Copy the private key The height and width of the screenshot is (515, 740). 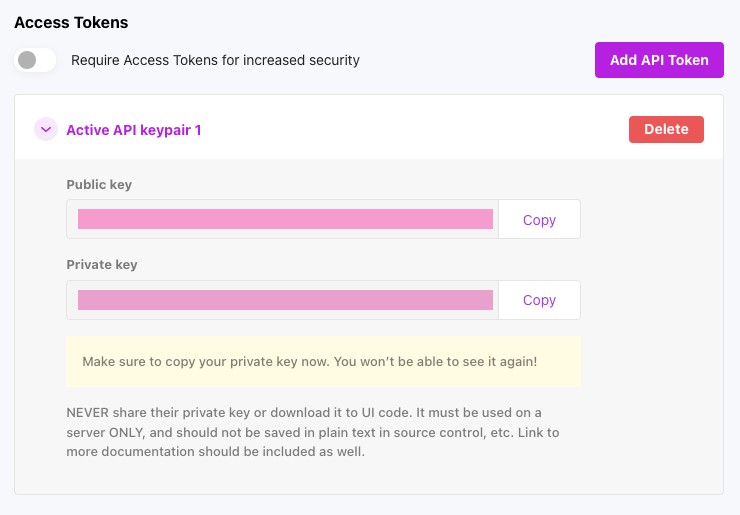(x=539, y=300)
